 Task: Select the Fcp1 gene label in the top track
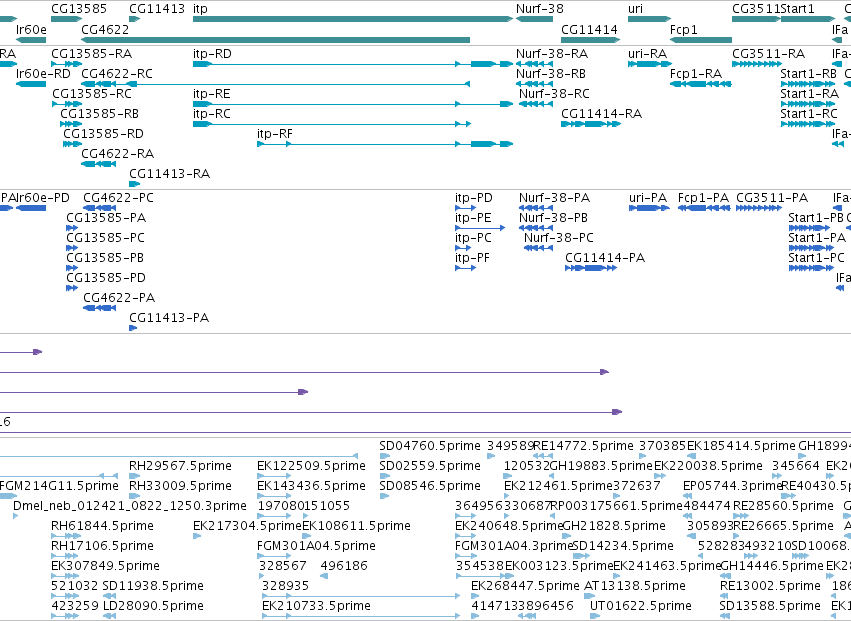(x=684, y=29)
